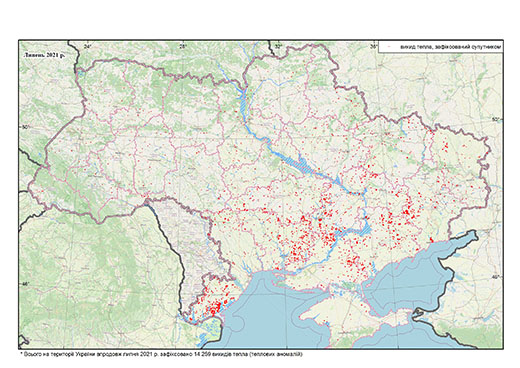Click the 36° longitude label on top edge

tap(374, 47)
